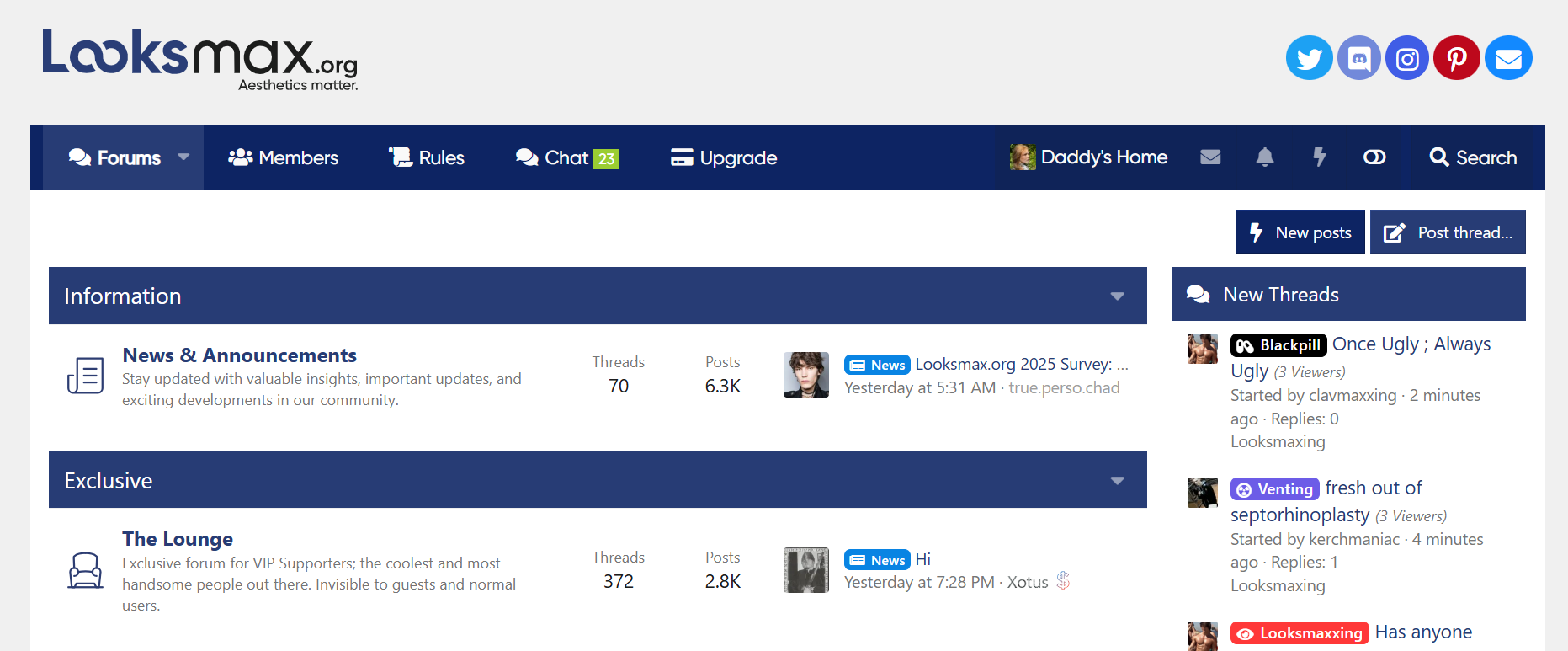Click the Looksmaxing forum link under clavmaxxing thread
Image resolution: width=1568 pixels, height=651 pixels.
pos(1278,442)
